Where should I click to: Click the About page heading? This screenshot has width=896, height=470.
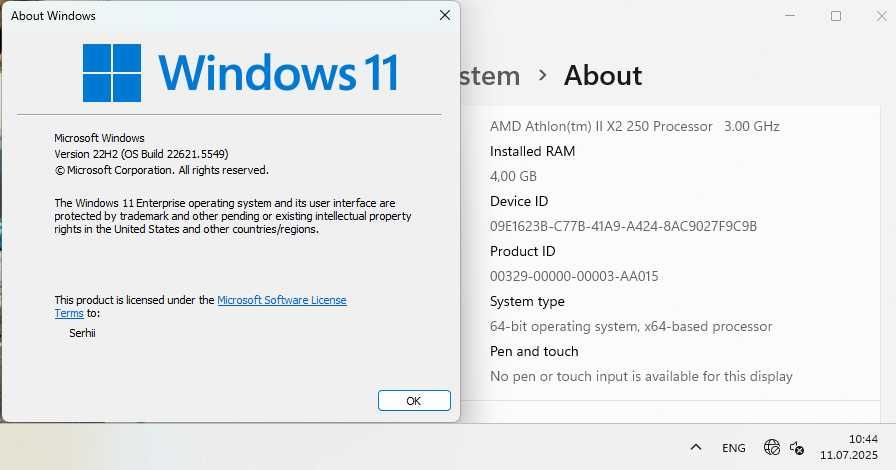603,75
